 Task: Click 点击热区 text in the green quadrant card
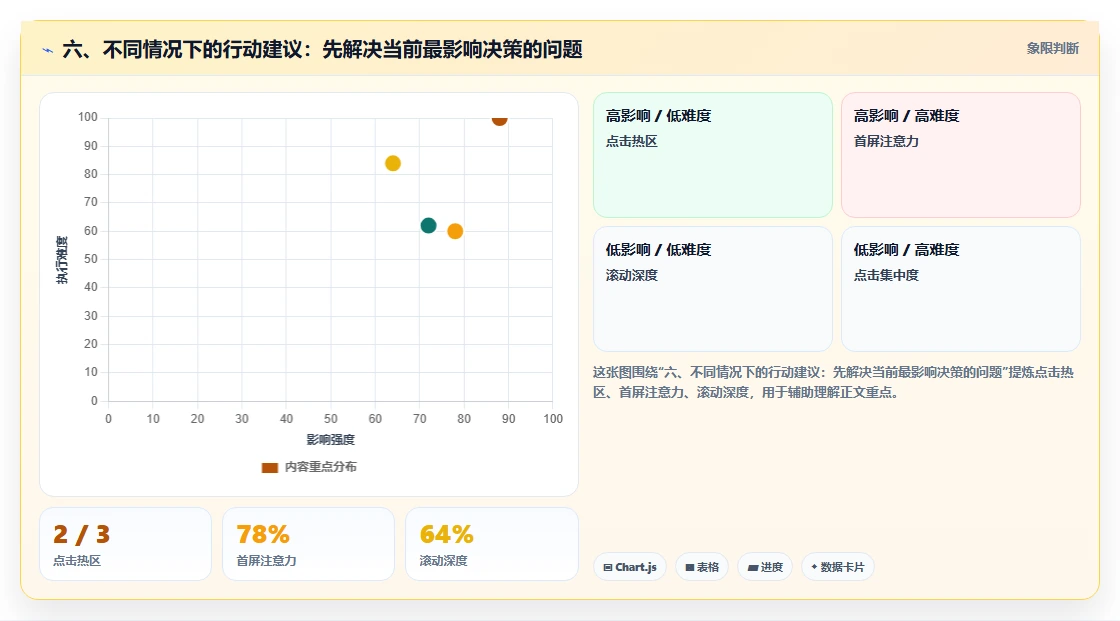pyautogui.click(x=631, y=141)
